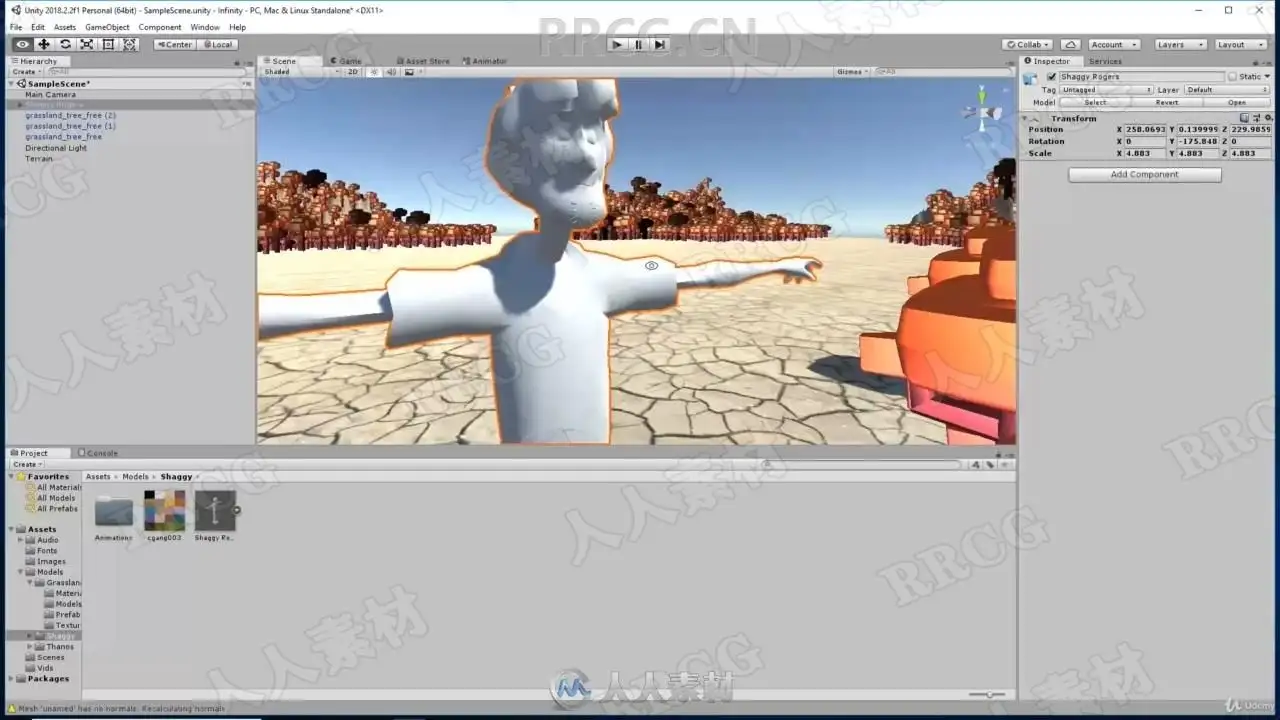Select the combined Transform tool
This screenshot has width=1280, height=720.
point(130,44)
